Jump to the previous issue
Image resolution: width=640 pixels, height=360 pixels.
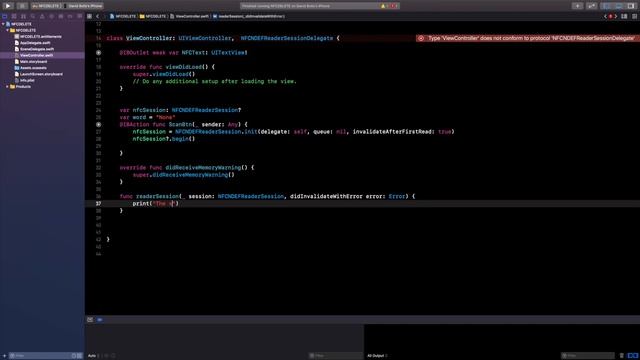[605, 16]
